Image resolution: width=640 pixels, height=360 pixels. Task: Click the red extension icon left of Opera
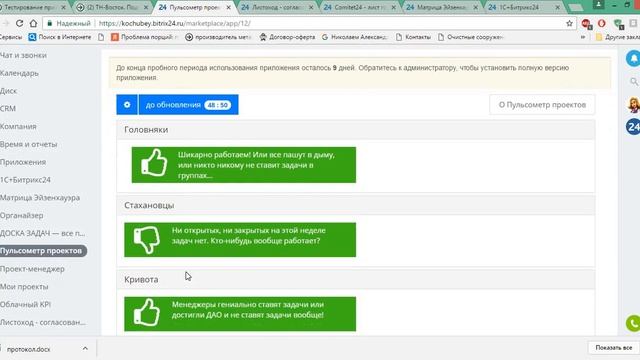(587, 24)
